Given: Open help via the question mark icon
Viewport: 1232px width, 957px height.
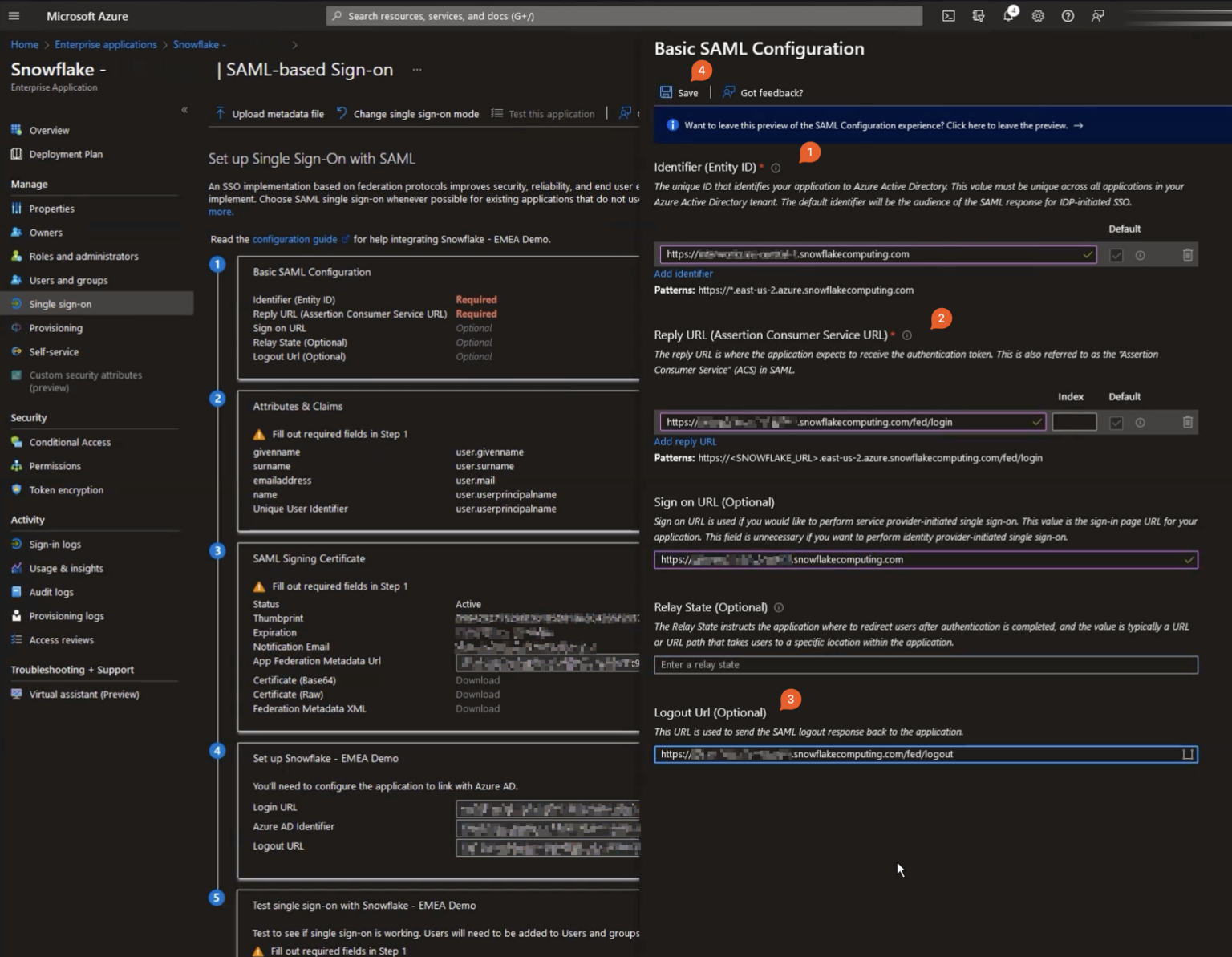Looking at the screenshot, I should [x=1067, y=15].
